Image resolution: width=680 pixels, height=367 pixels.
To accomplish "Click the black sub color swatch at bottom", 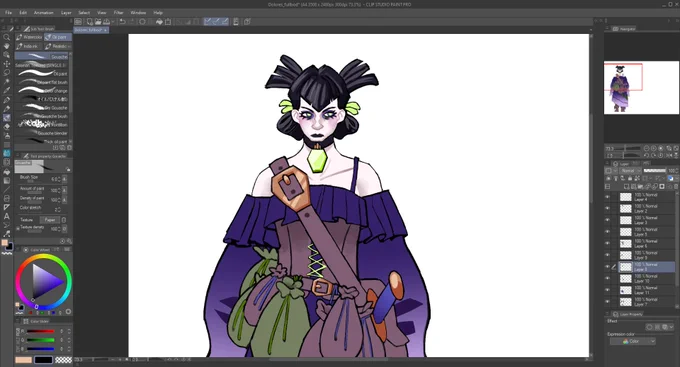I will pos(44,360).
